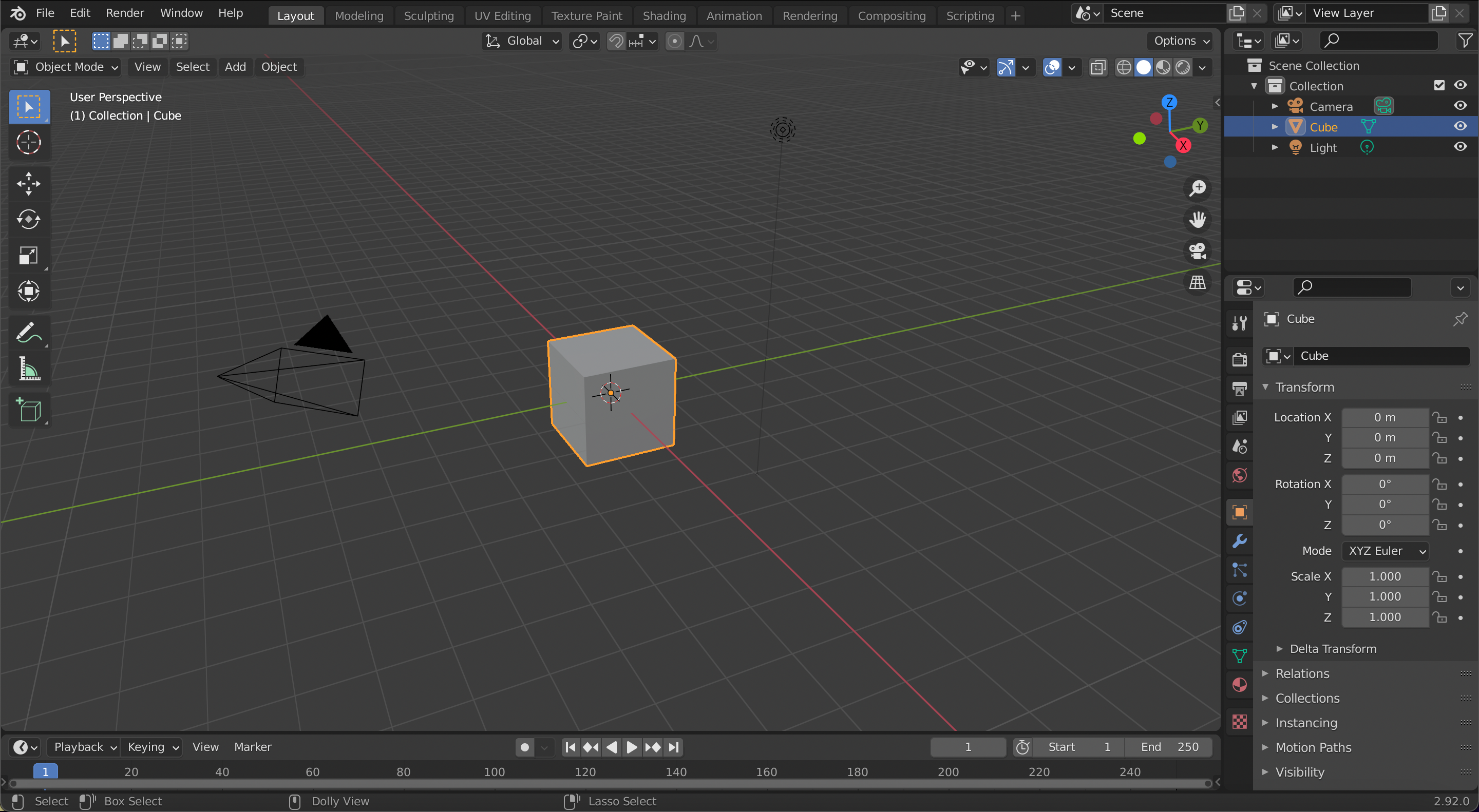
Task: Click the Object menu in header
Action: point(279,66)
